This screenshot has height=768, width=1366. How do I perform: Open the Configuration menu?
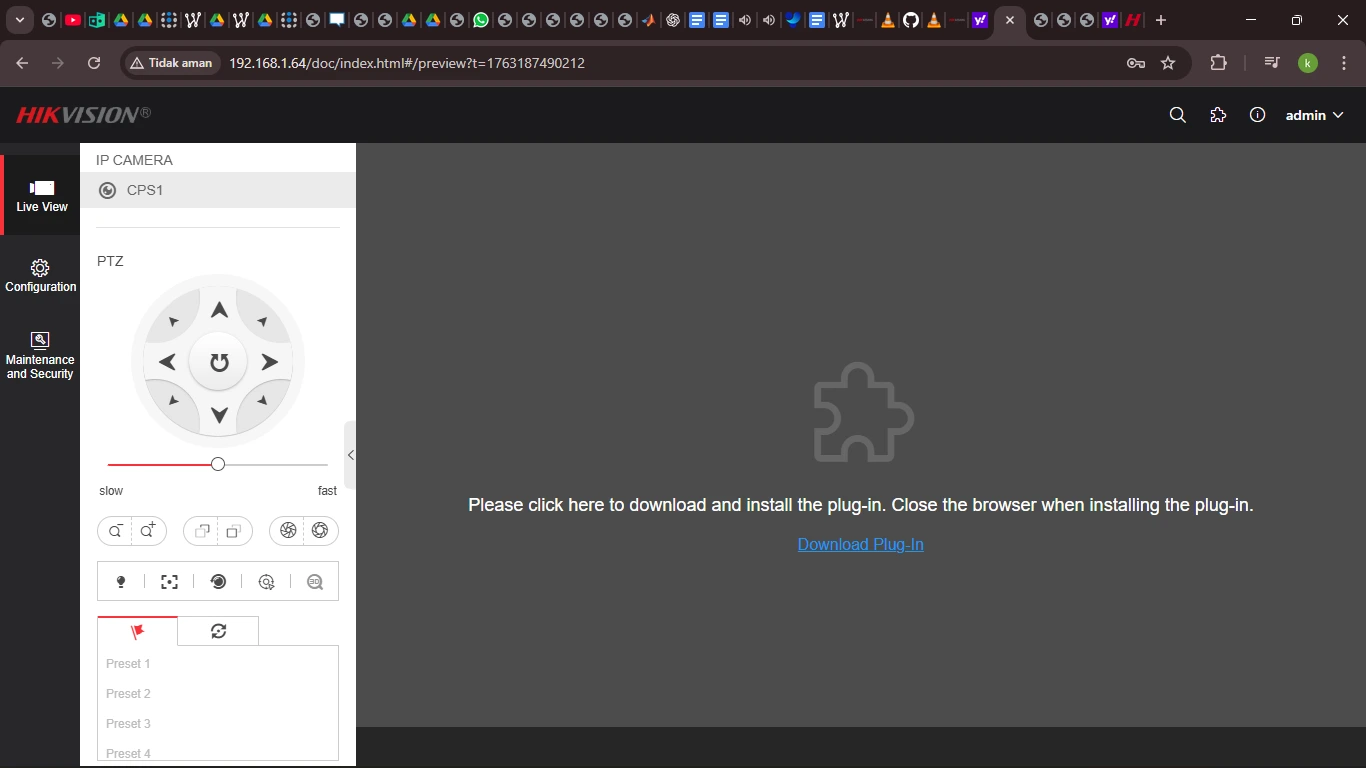tap(40, 275)
